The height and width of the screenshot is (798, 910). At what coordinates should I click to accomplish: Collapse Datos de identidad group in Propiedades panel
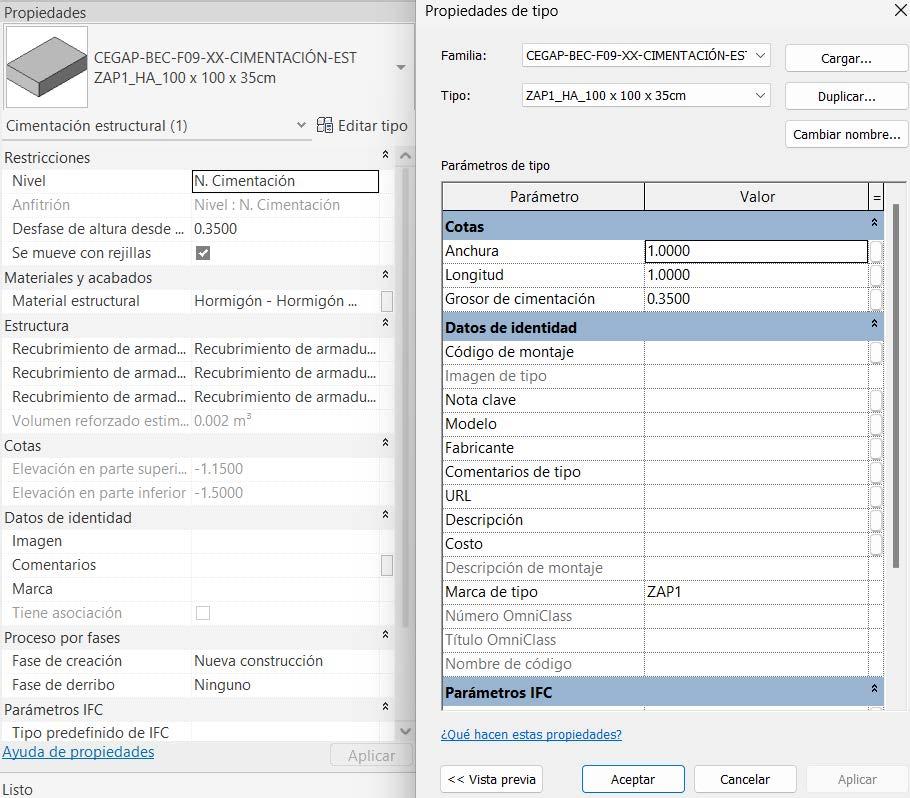pyautogui.click(x=385, y=514)
